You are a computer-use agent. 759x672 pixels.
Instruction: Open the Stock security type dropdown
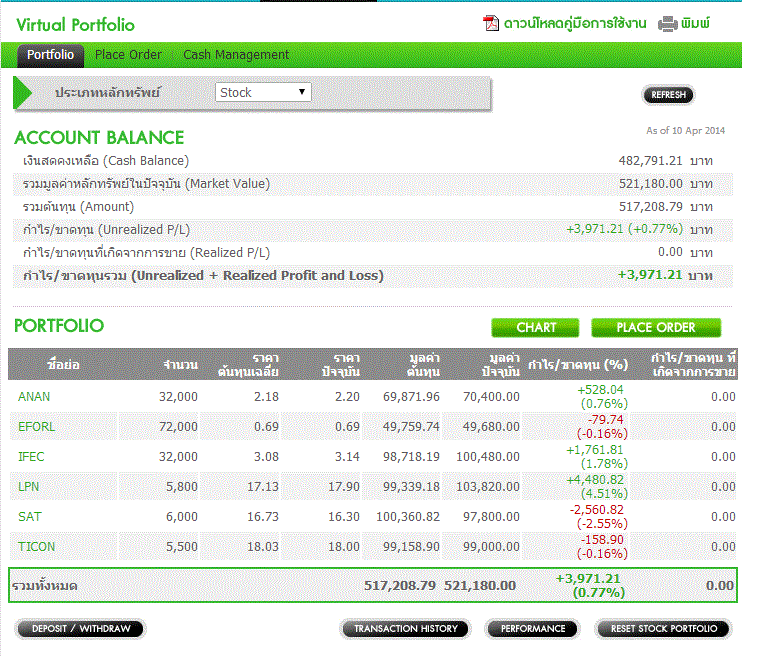point(263,92)
